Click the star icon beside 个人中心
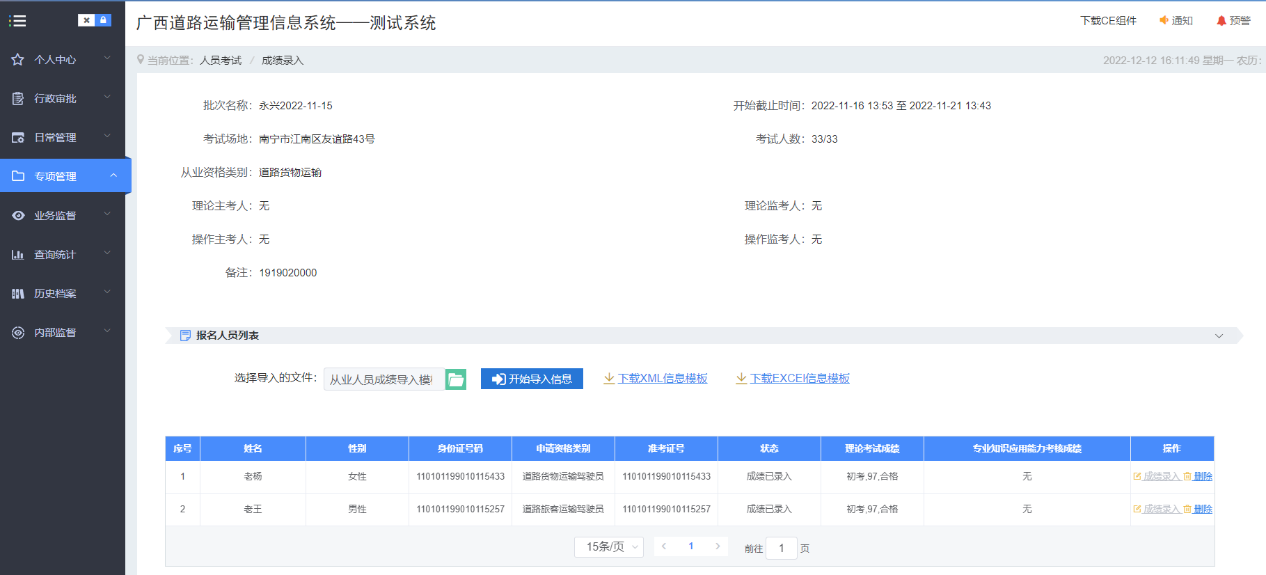This screenshot has height=575, width=1266. (x=17, y=60)
